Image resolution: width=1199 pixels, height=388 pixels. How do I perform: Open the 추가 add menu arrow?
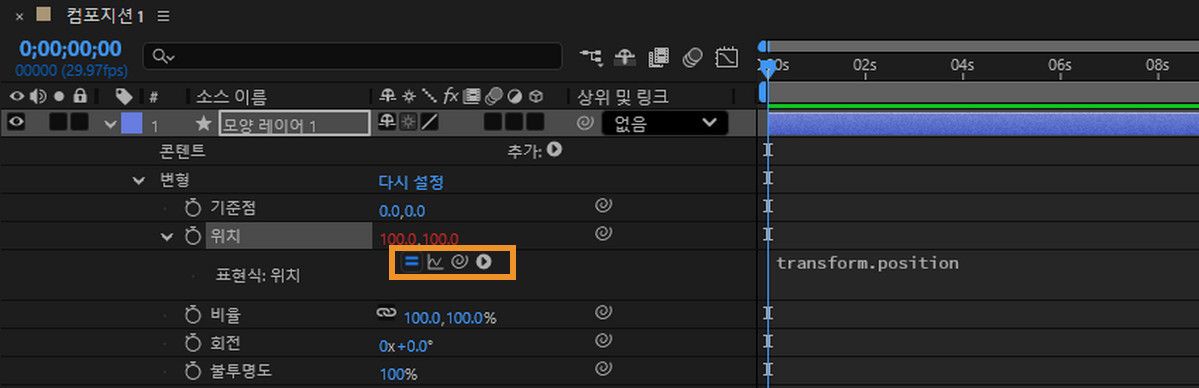554,150
